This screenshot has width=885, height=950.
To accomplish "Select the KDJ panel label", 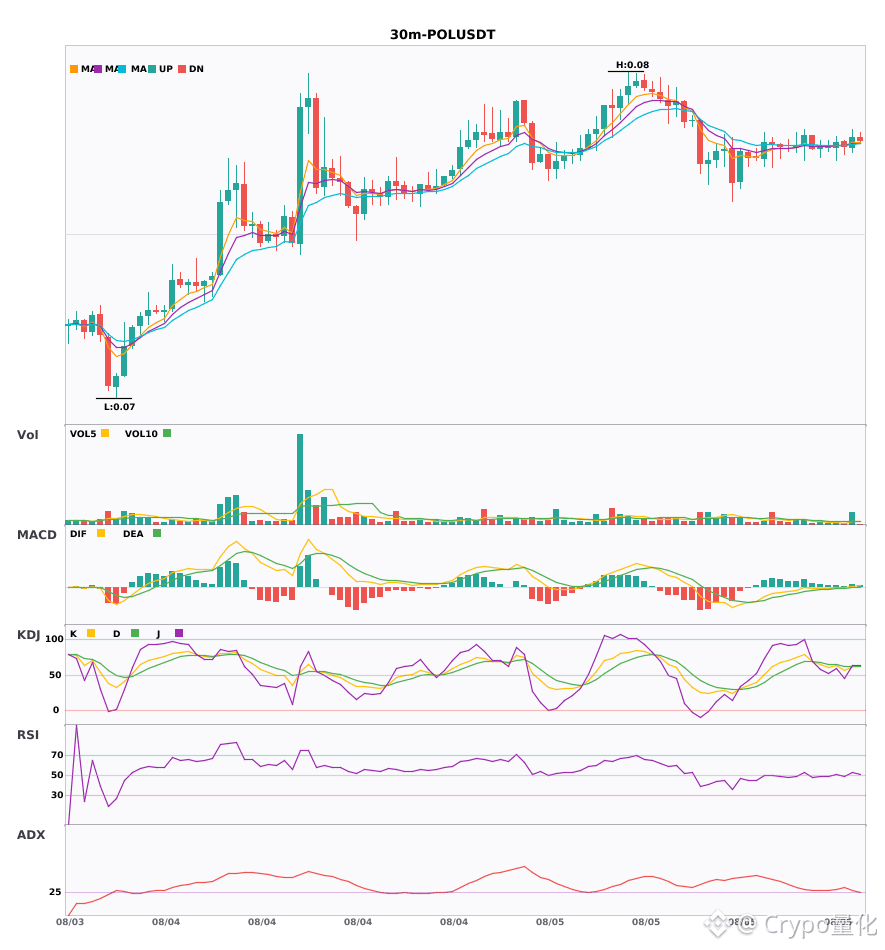I will click(x=28, y=635).
